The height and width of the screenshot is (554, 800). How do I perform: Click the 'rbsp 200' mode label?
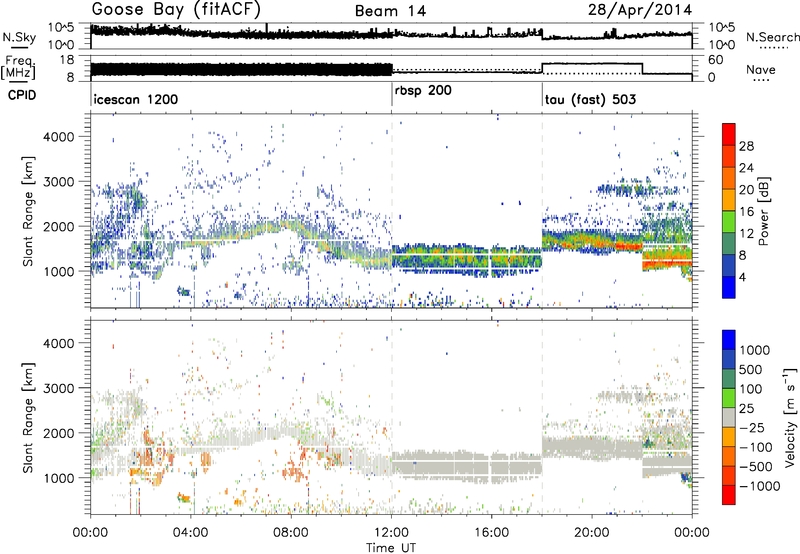(423, 91)
